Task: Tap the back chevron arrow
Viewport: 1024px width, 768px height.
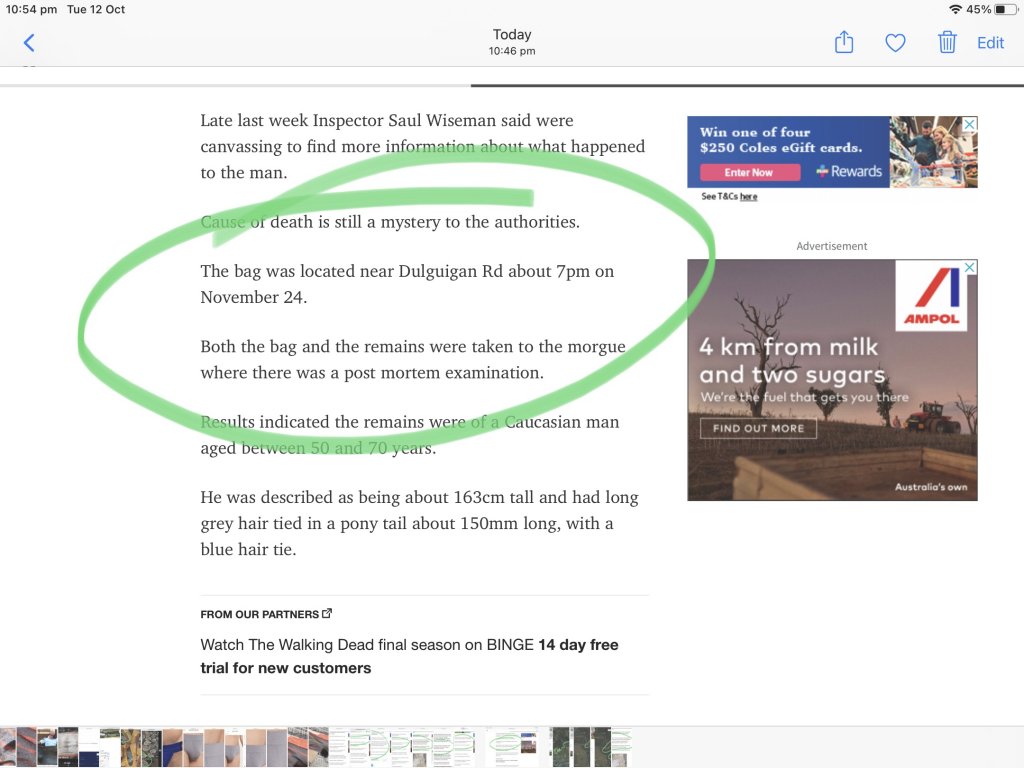Action: [x=29, y=42]
